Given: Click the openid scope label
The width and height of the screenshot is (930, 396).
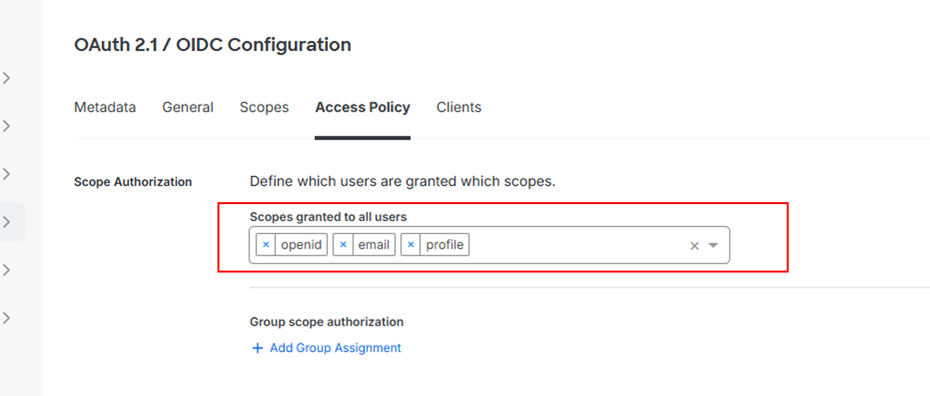Looking at the screenshot, I should pyautogui.click(x=301, y=245).
